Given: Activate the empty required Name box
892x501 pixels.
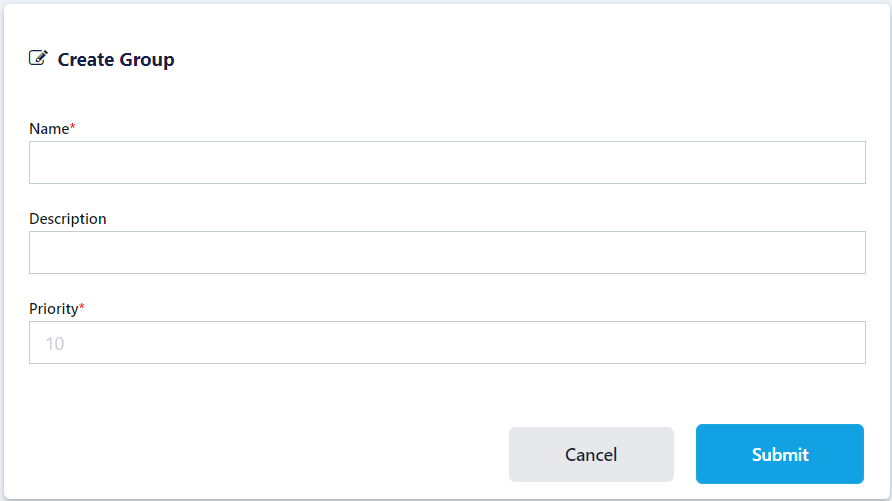Looking at the screenshot, I should pyautogui.click(x=447, y=162).
